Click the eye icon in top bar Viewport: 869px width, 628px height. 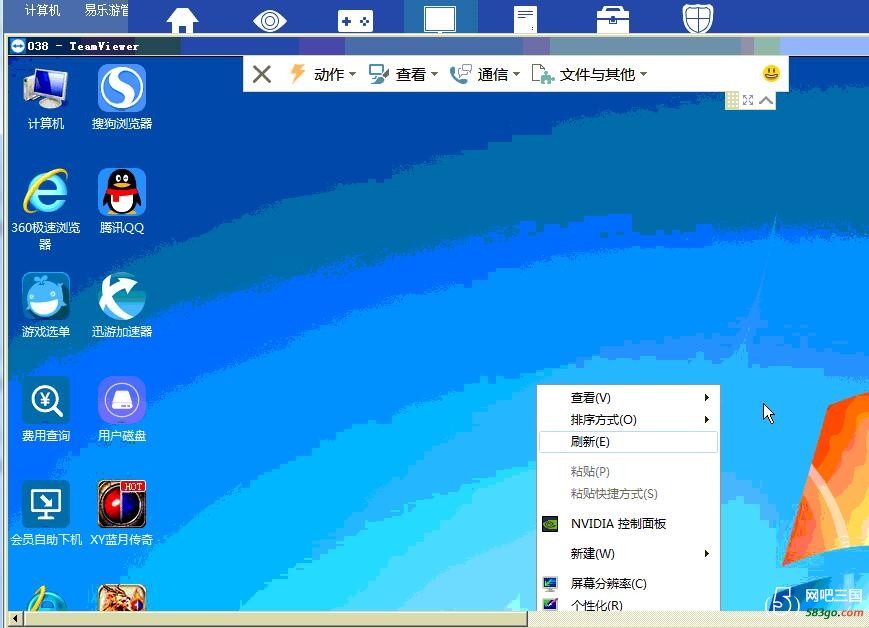269,21
